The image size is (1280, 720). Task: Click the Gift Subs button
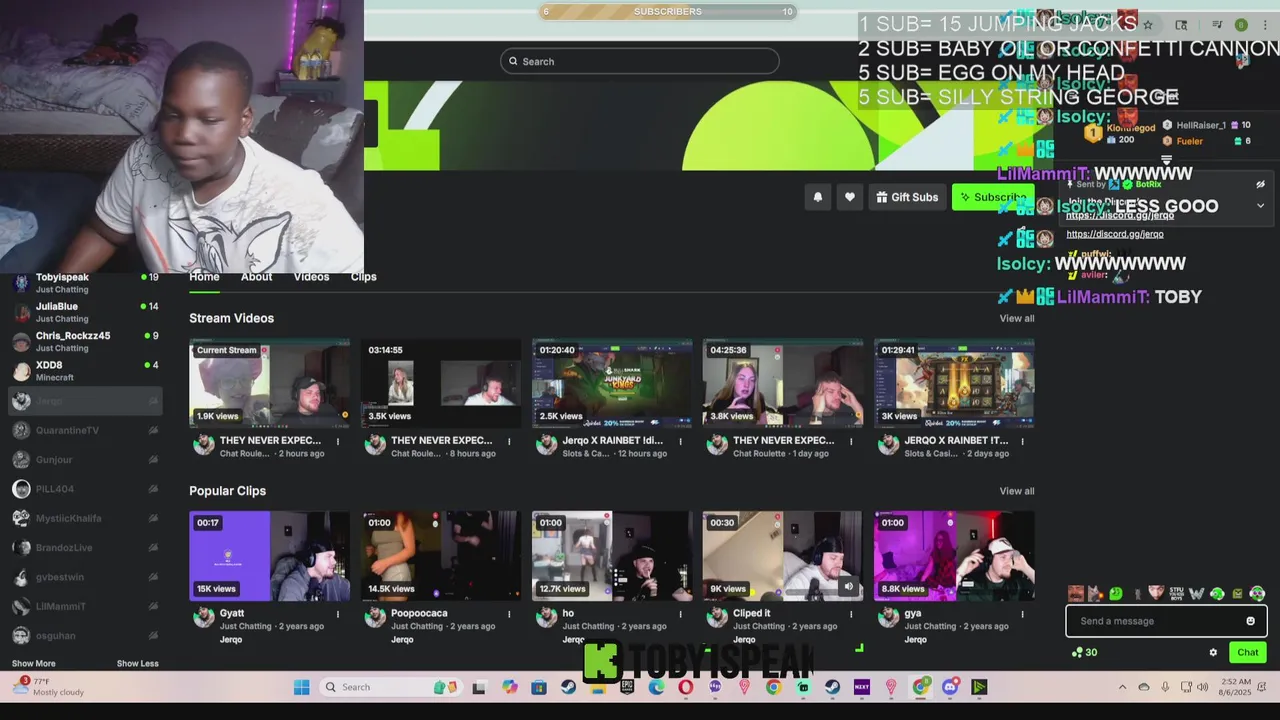[907, 197]
